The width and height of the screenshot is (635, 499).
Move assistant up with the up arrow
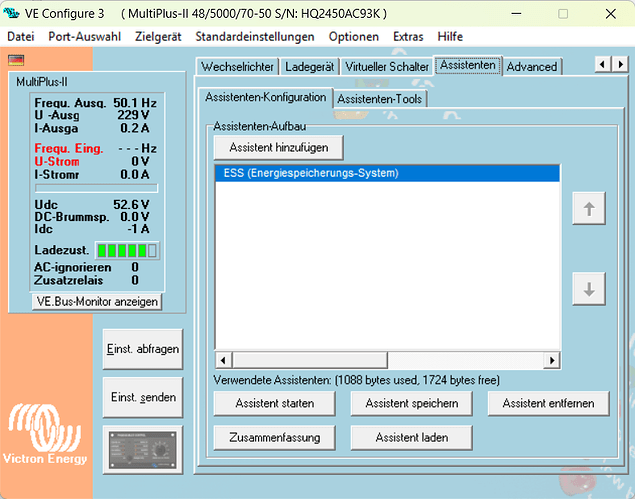pyautogui.click(x=589, y=209)
